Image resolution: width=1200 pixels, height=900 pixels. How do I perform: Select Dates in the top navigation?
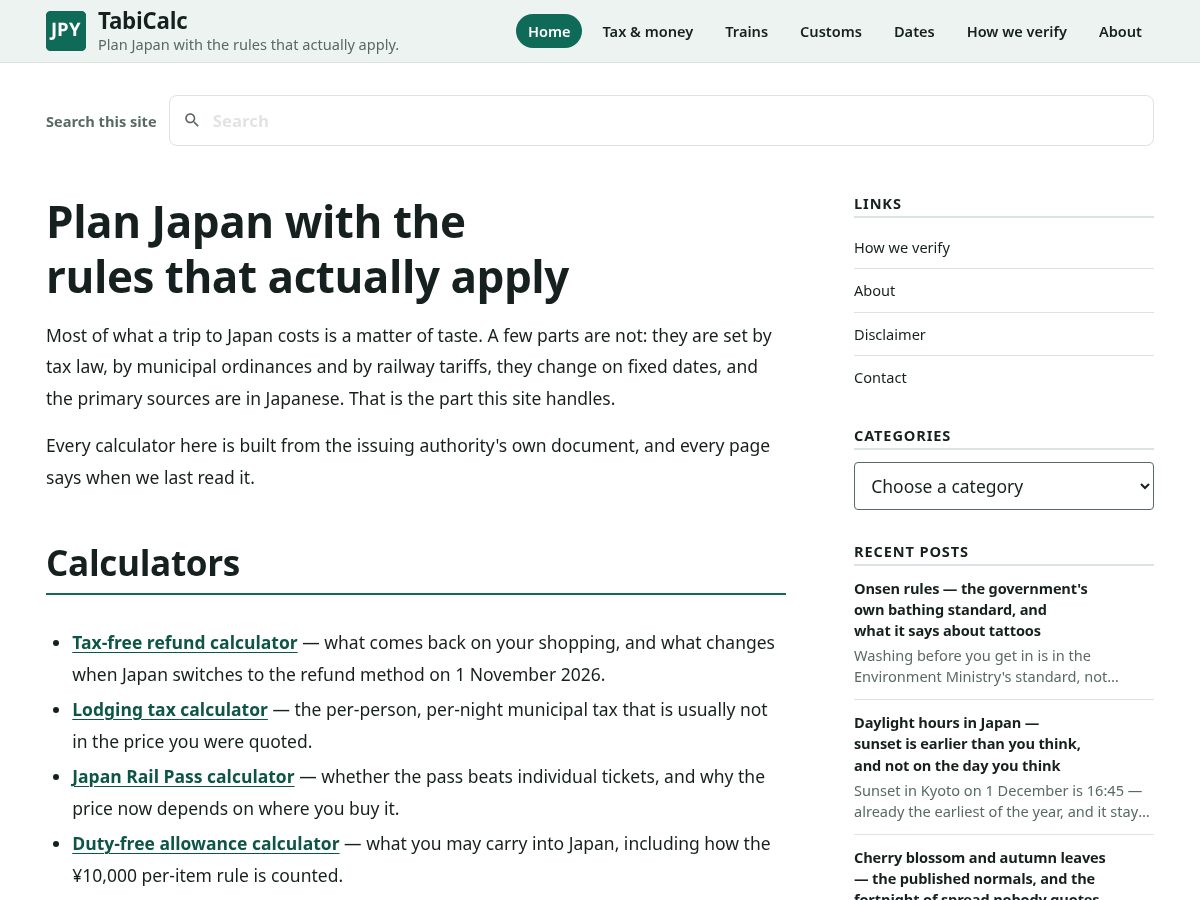(x=914, y=31)
